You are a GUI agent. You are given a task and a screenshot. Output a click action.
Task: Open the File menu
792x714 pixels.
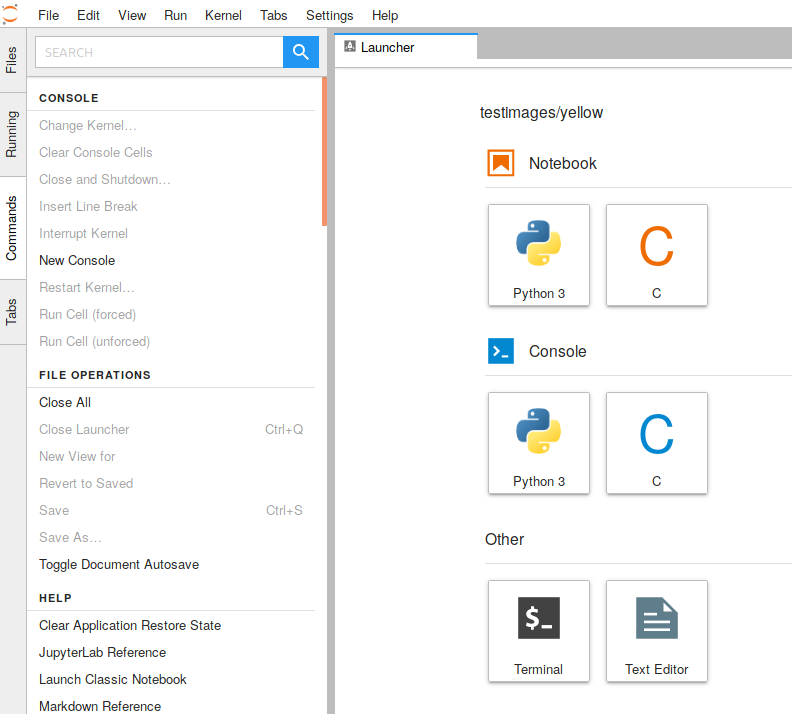(x=48, y=15)
